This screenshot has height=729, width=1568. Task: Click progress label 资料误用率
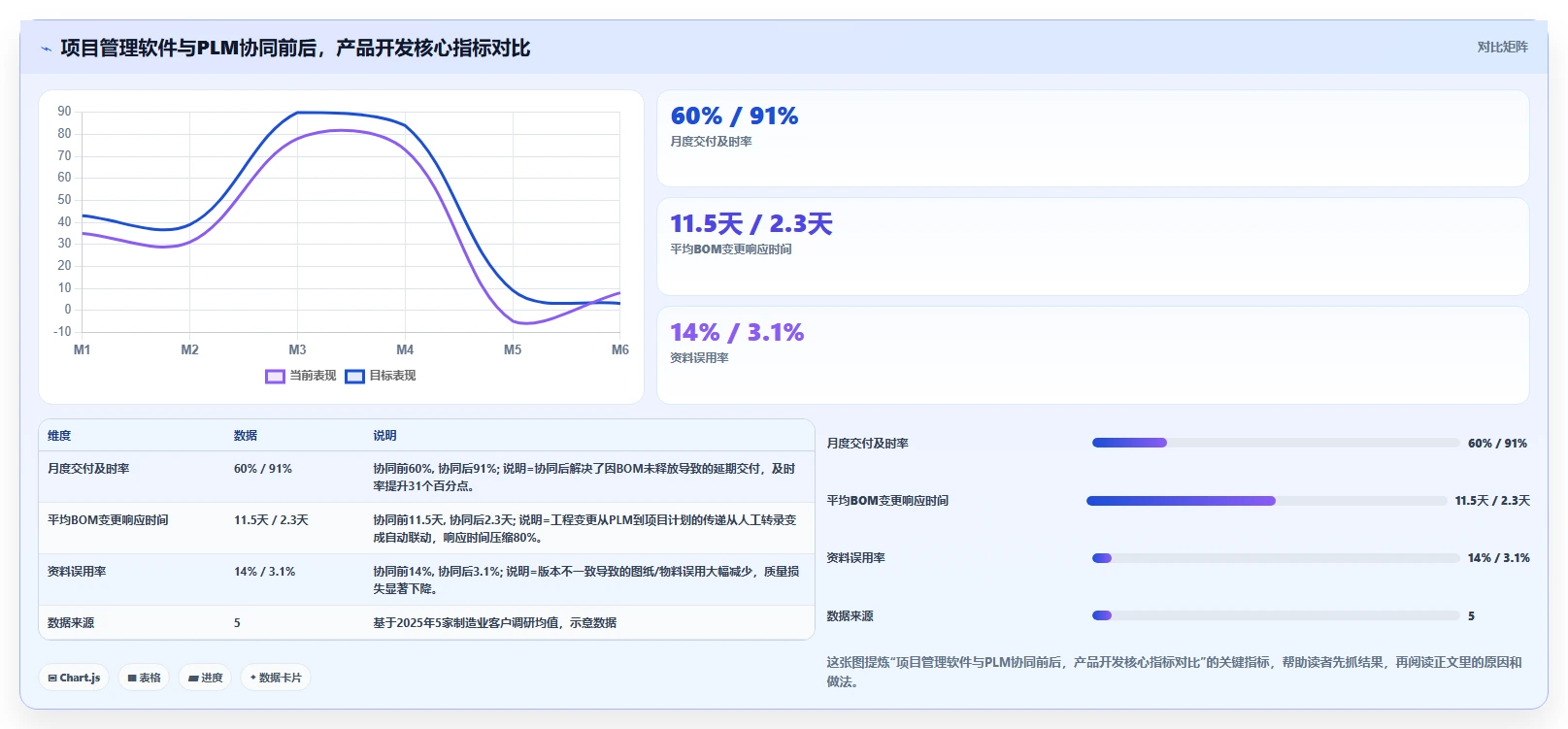click(x=855, y=558)
